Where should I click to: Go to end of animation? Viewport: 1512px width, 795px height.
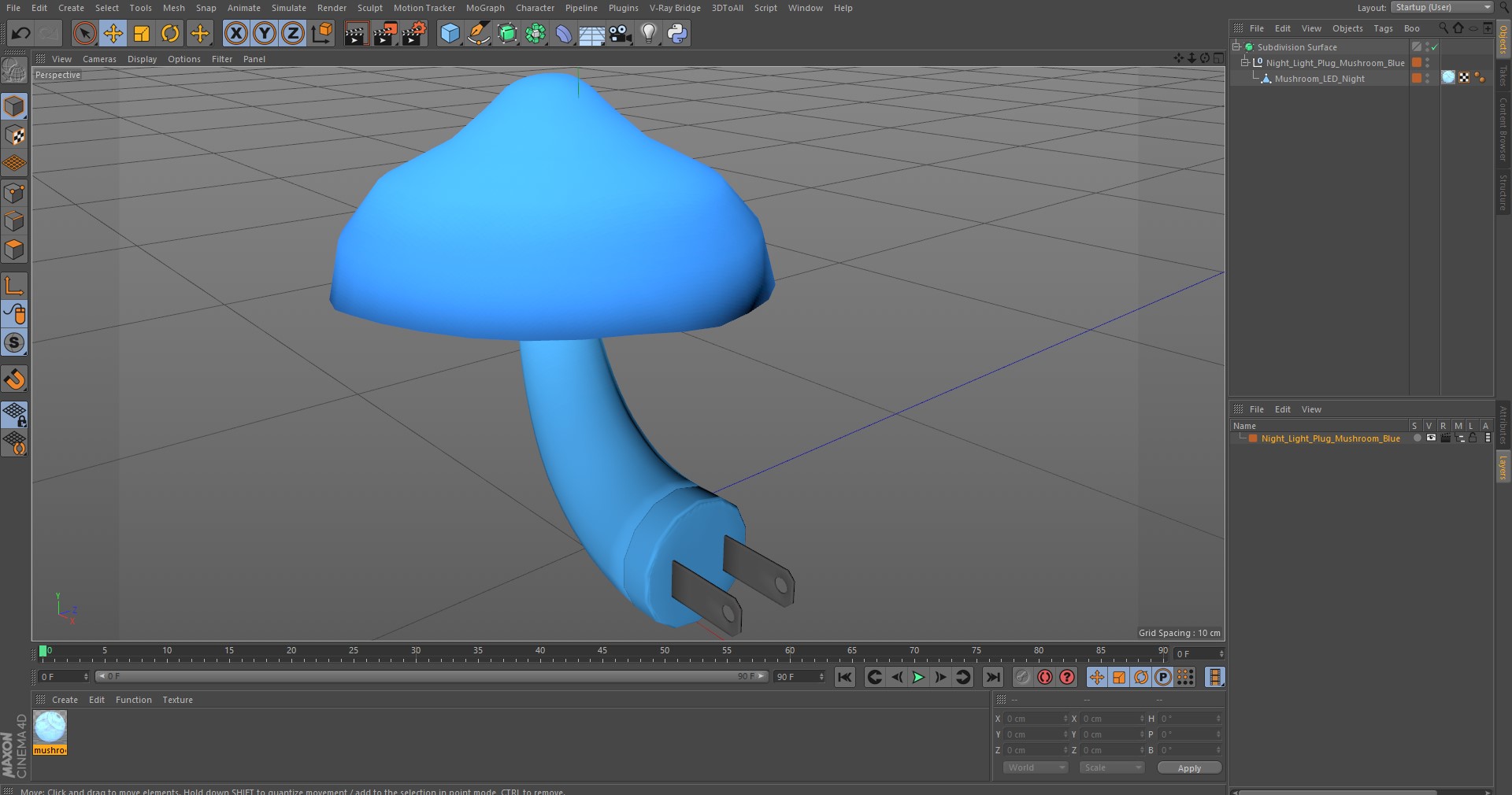click(993, 677)
